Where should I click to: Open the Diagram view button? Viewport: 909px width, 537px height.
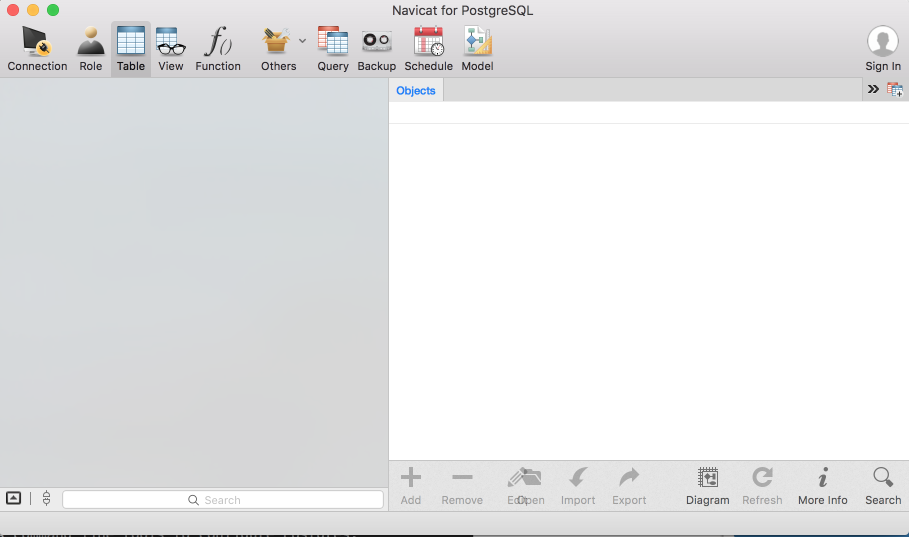[x=708, y=486]
